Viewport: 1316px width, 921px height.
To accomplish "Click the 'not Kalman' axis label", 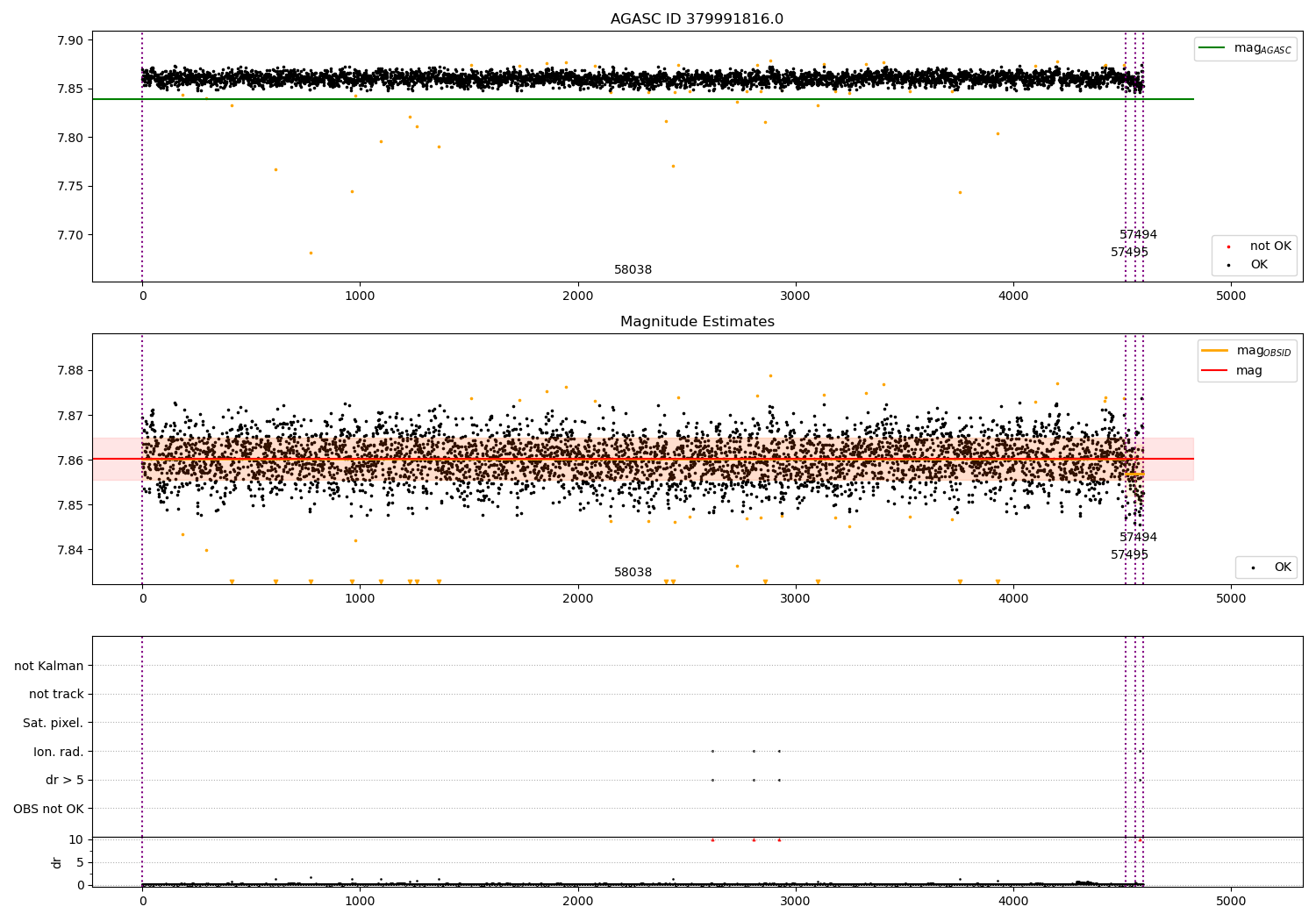I will [49, 666].
